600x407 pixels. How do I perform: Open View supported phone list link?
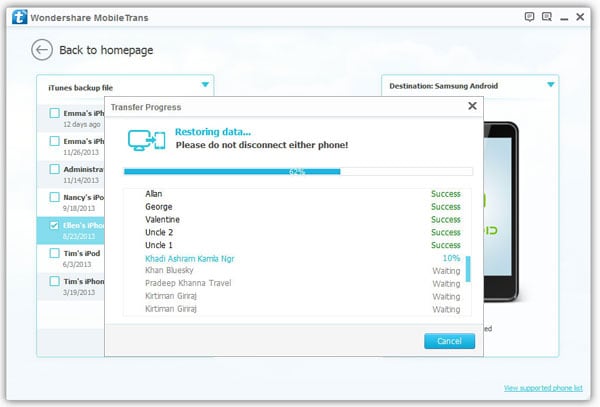[543, 388]
